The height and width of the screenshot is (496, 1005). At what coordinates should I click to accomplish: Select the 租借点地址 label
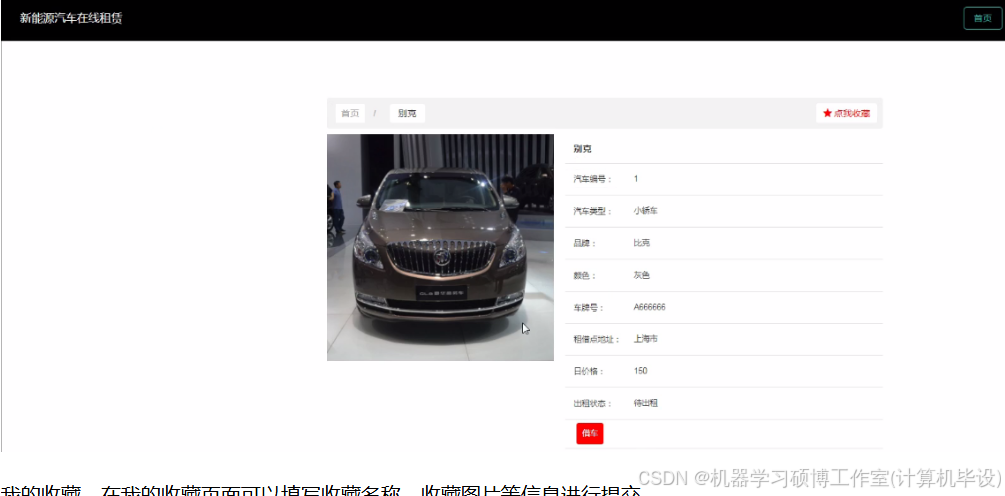[597, 340]
